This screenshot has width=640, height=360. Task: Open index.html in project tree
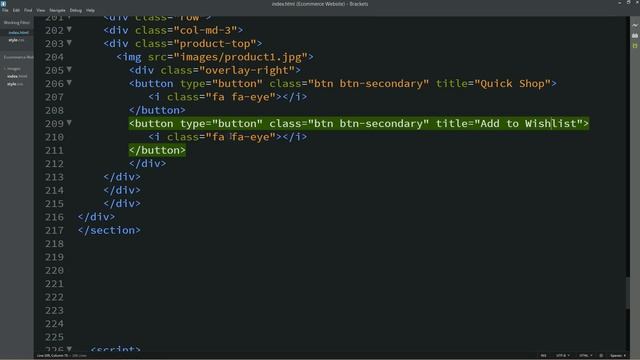tap(17, 76)
